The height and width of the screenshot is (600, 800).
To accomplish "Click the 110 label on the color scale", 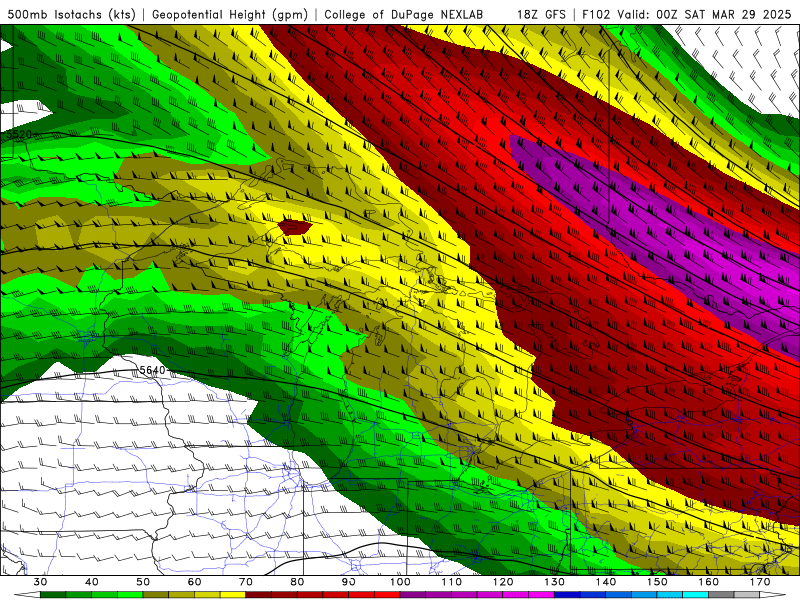I will click(x=452, y=582).
